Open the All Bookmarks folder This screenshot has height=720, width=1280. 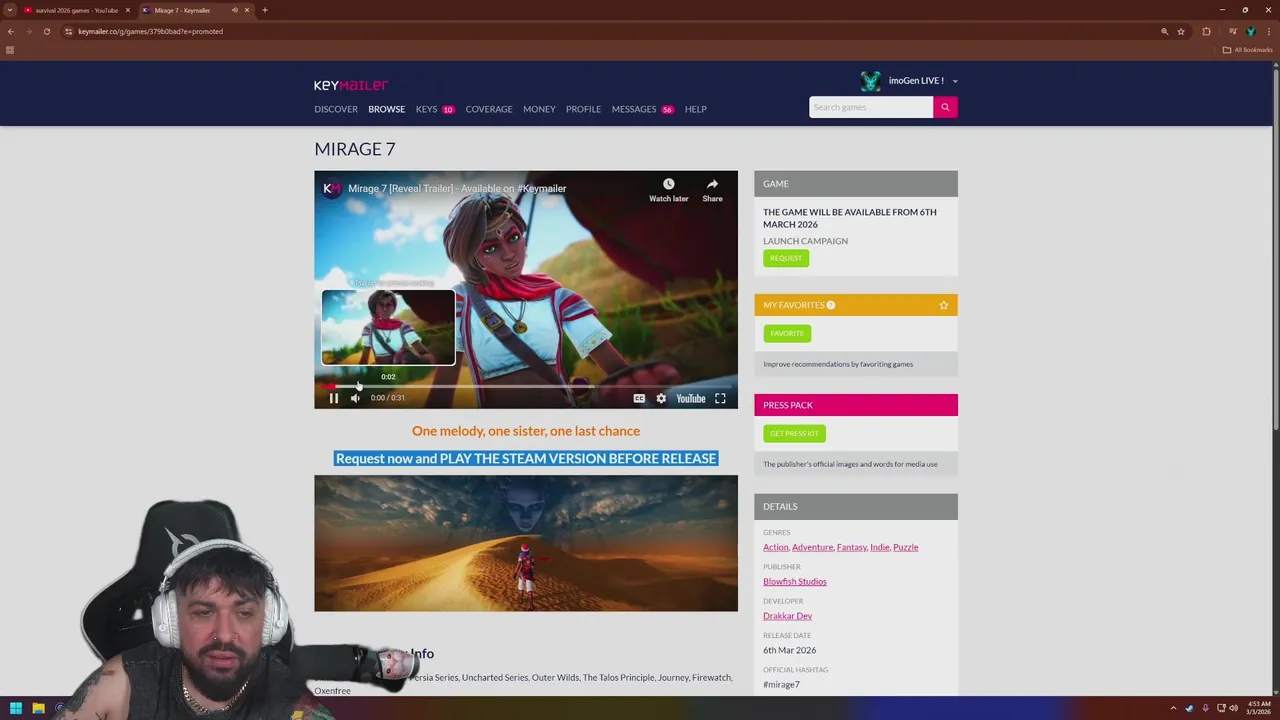(x=1247, y=50)
